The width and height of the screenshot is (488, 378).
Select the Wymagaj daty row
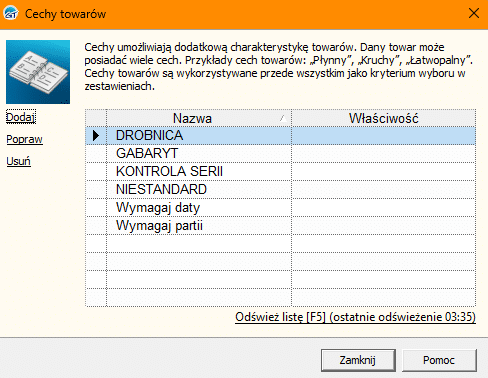pos(280,208)
